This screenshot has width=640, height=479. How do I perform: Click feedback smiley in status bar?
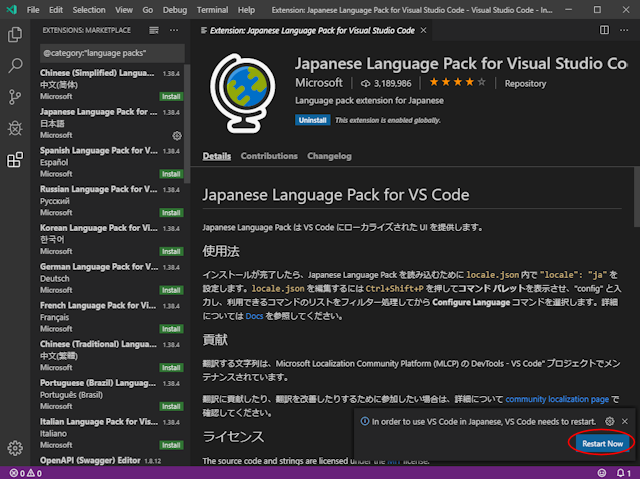click(602, 473)
